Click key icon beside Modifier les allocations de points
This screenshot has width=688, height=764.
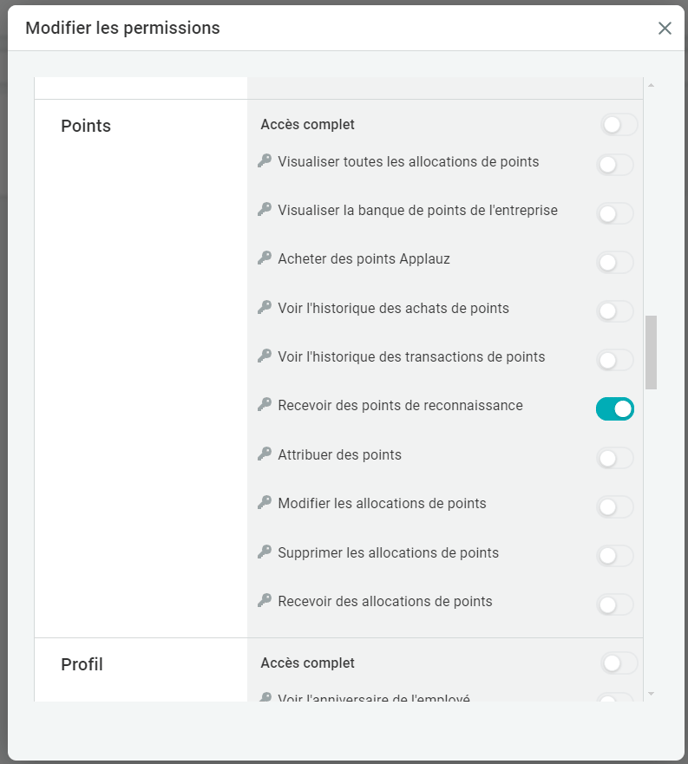265,503
